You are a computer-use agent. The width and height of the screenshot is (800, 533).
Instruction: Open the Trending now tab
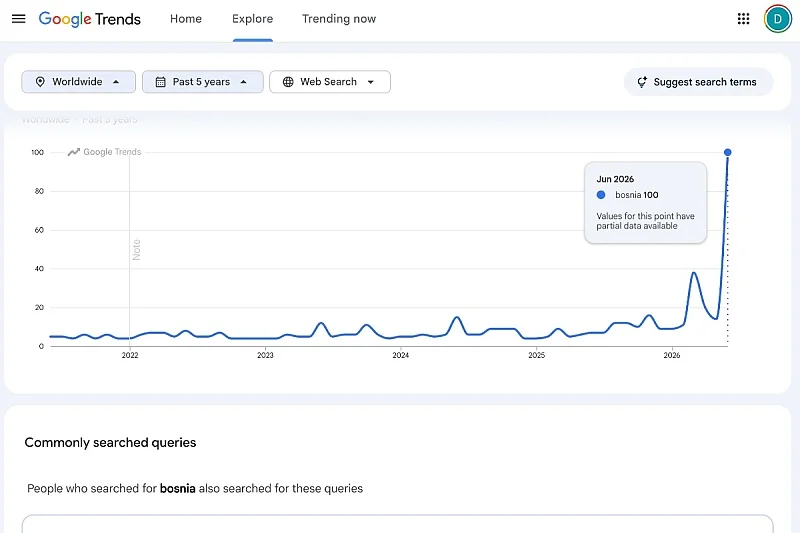tap(339, 19)
